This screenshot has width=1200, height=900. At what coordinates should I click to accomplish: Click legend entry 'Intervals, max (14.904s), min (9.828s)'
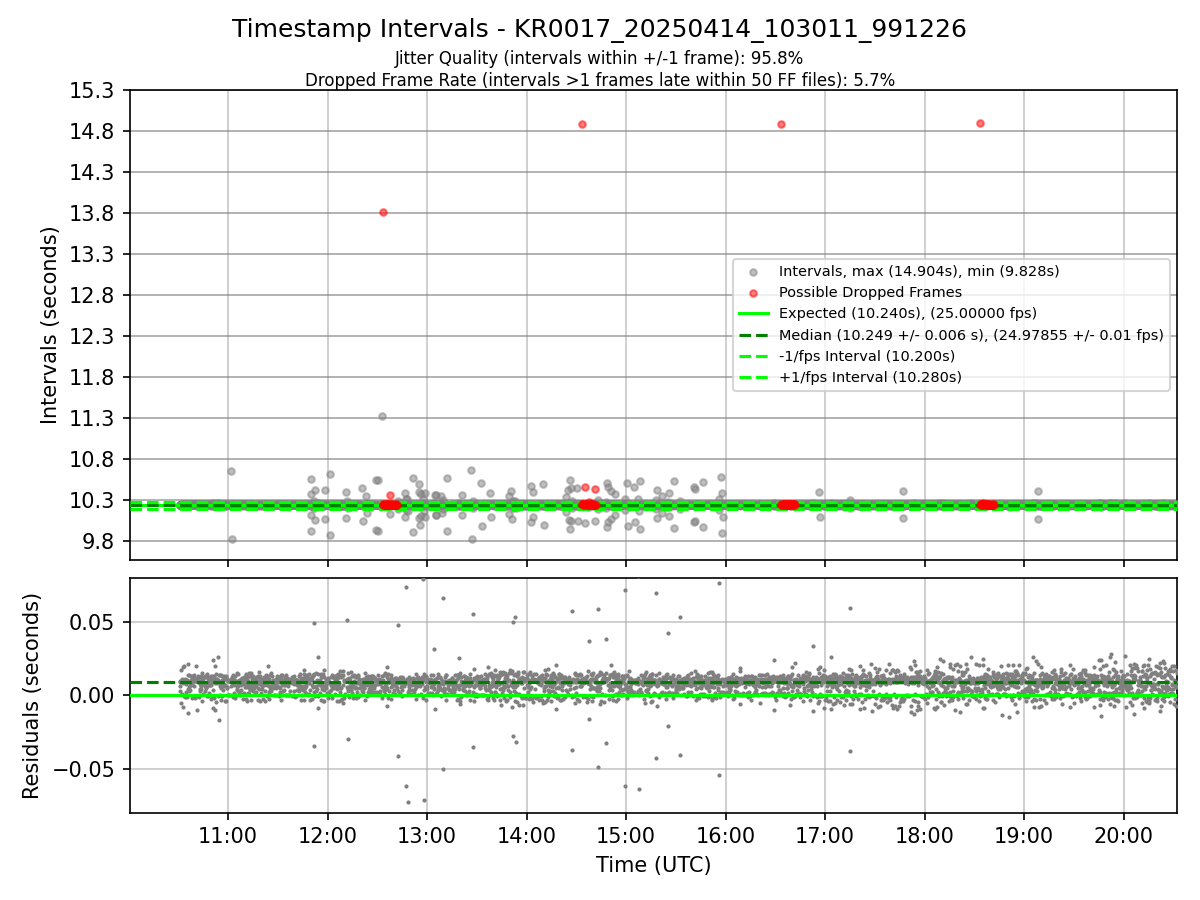[919, 271]
